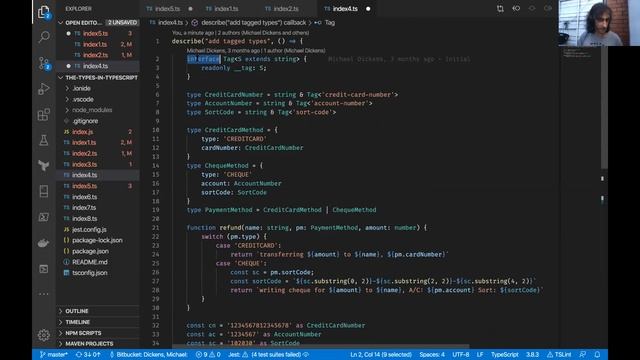Click Bitbucket: Dickens, Michael status item

click(148, 354)
